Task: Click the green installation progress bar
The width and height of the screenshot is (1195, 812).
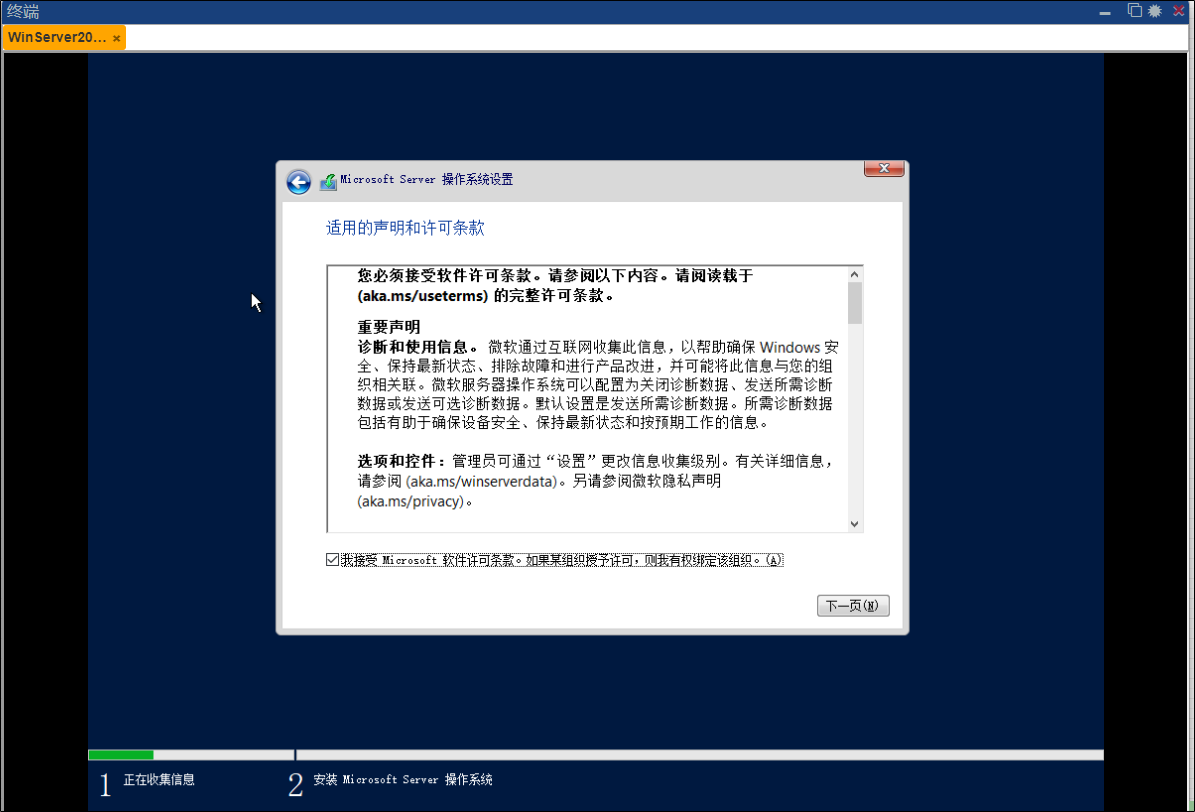Action: point(120,755)
